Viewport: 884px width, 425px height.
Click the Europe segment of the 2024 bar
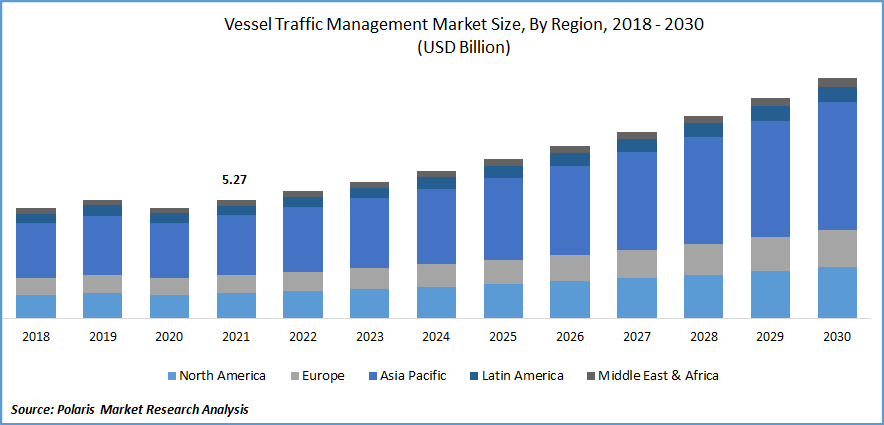[436, 276]
